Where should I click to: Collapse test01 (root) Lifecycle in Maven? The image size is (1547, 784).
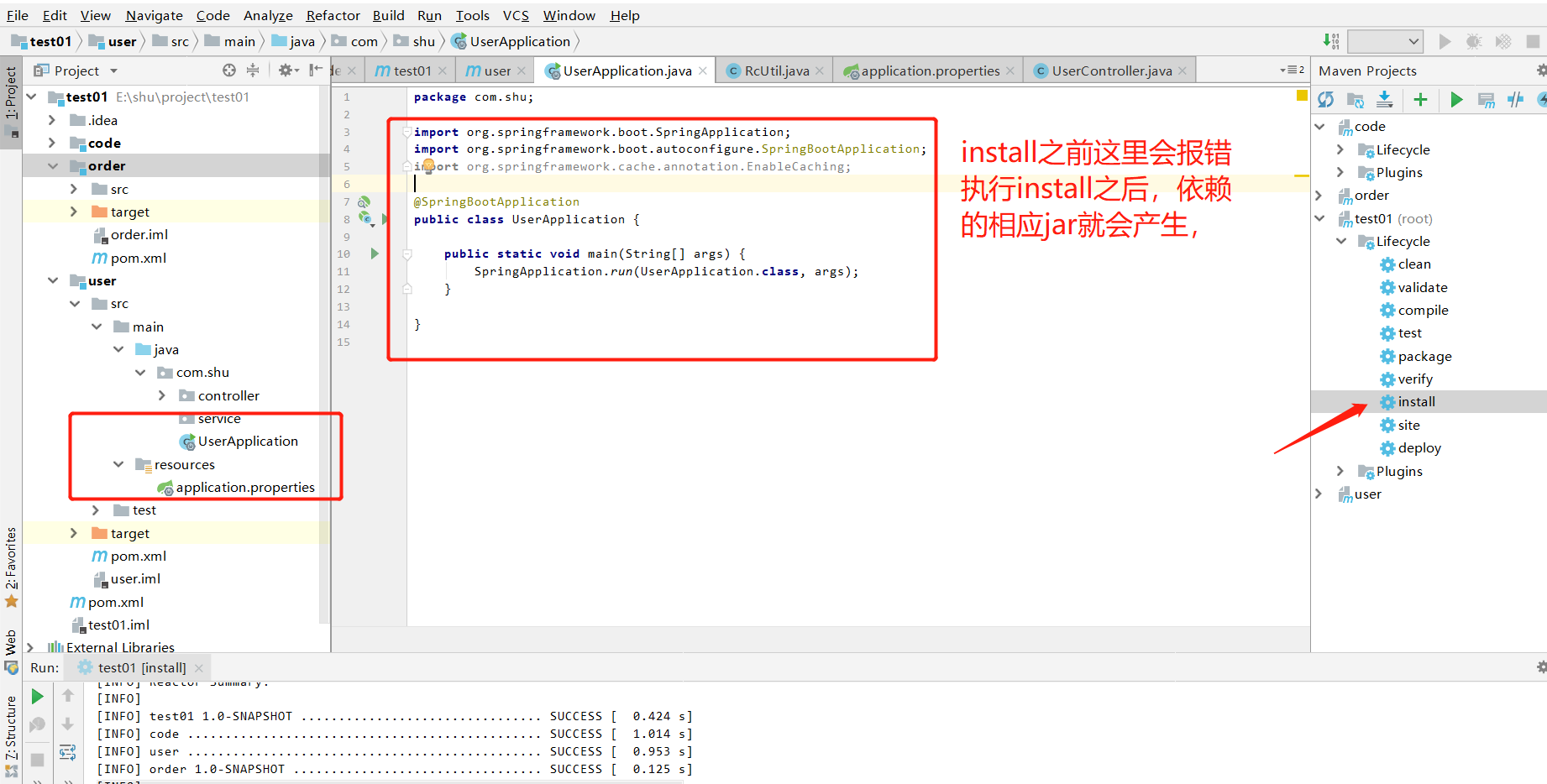coord(1341,242)
